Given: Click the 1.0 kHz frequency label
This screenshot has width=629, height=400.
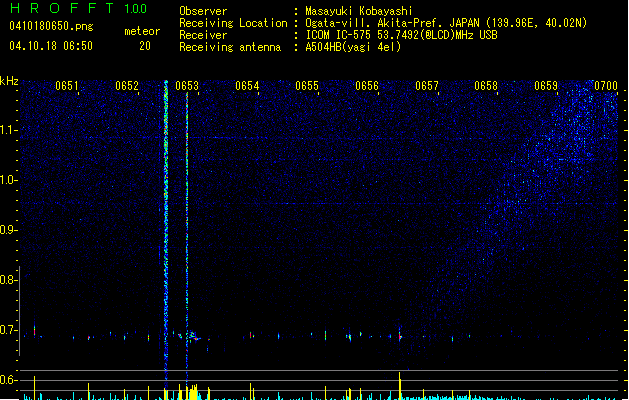Looking at the screenshot, I should point(8,180).
